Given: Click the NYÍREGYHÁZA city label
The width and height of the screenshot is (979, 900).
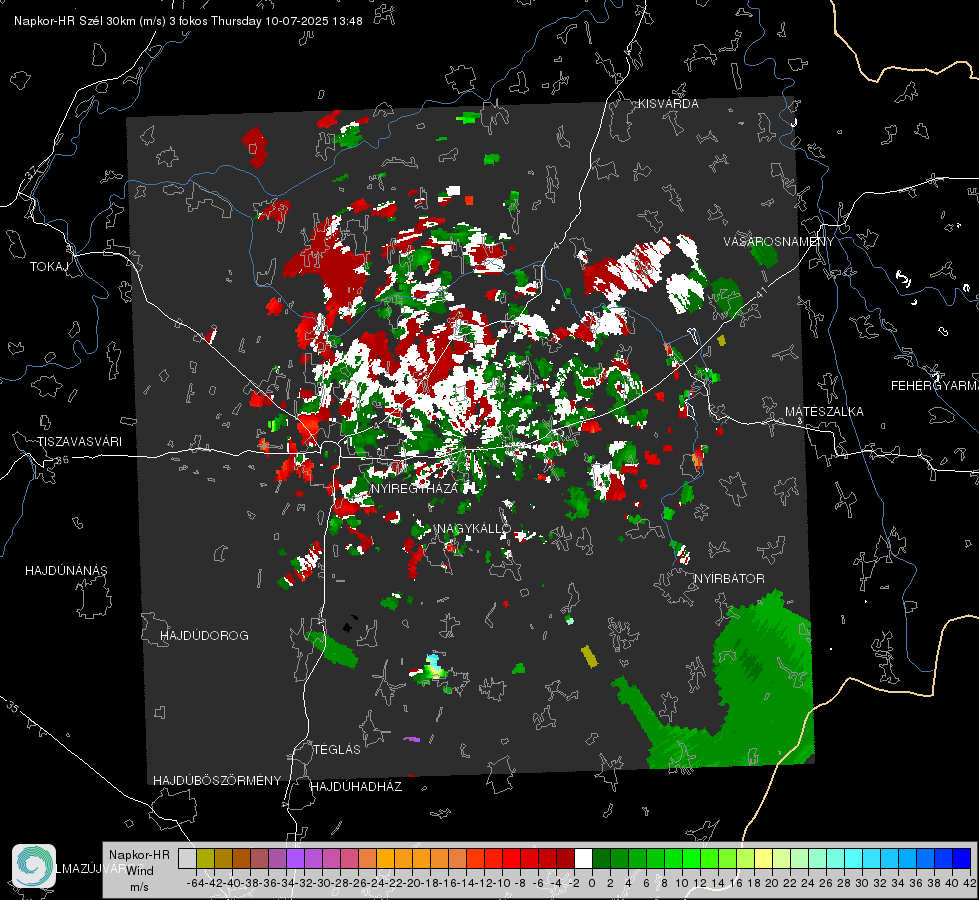Looking at the screenshot, I should [415, 488].
